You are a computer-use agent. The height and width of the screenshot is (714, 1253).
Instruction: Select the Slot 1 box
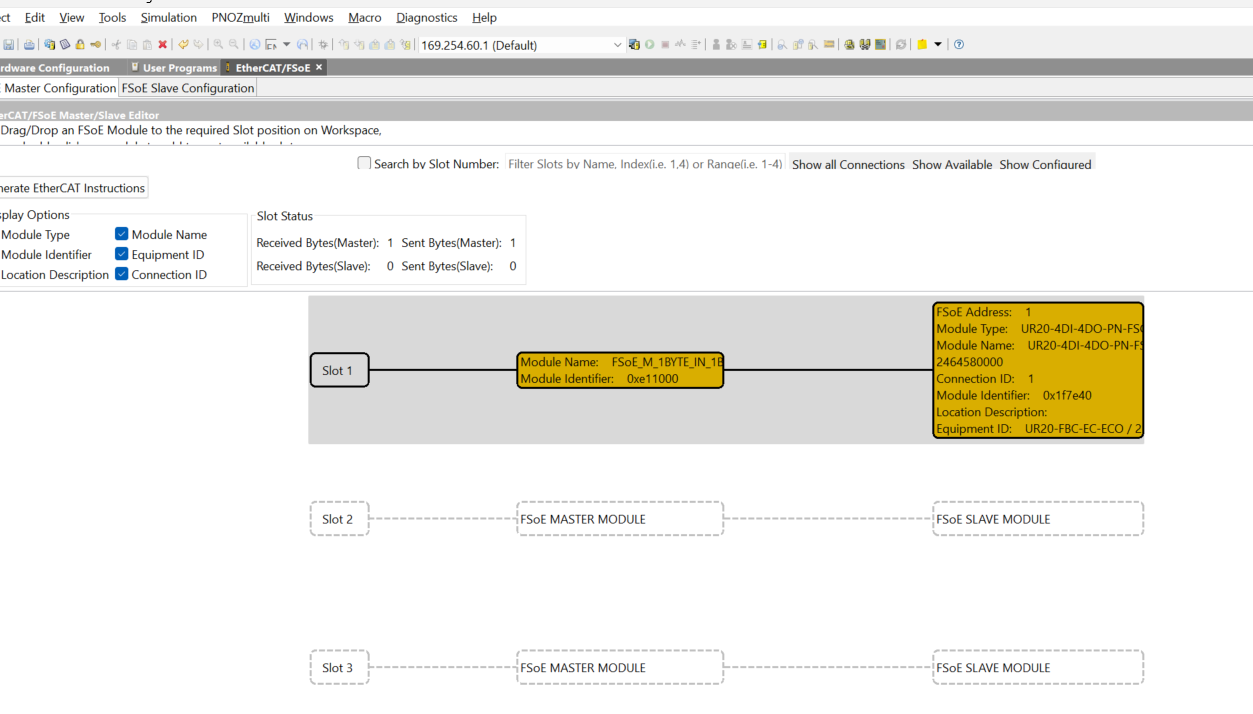[339, 370]
